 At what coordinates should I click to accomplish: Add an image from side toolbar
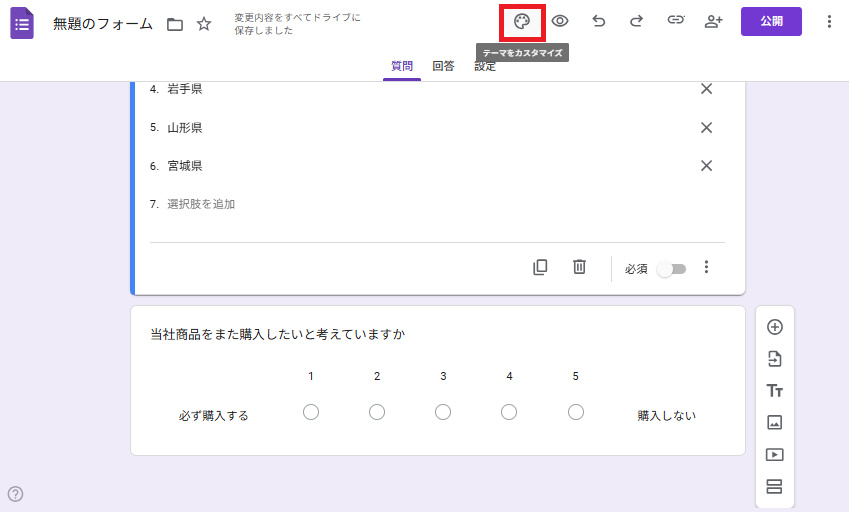pyautogui.click(x=774, y=422)
